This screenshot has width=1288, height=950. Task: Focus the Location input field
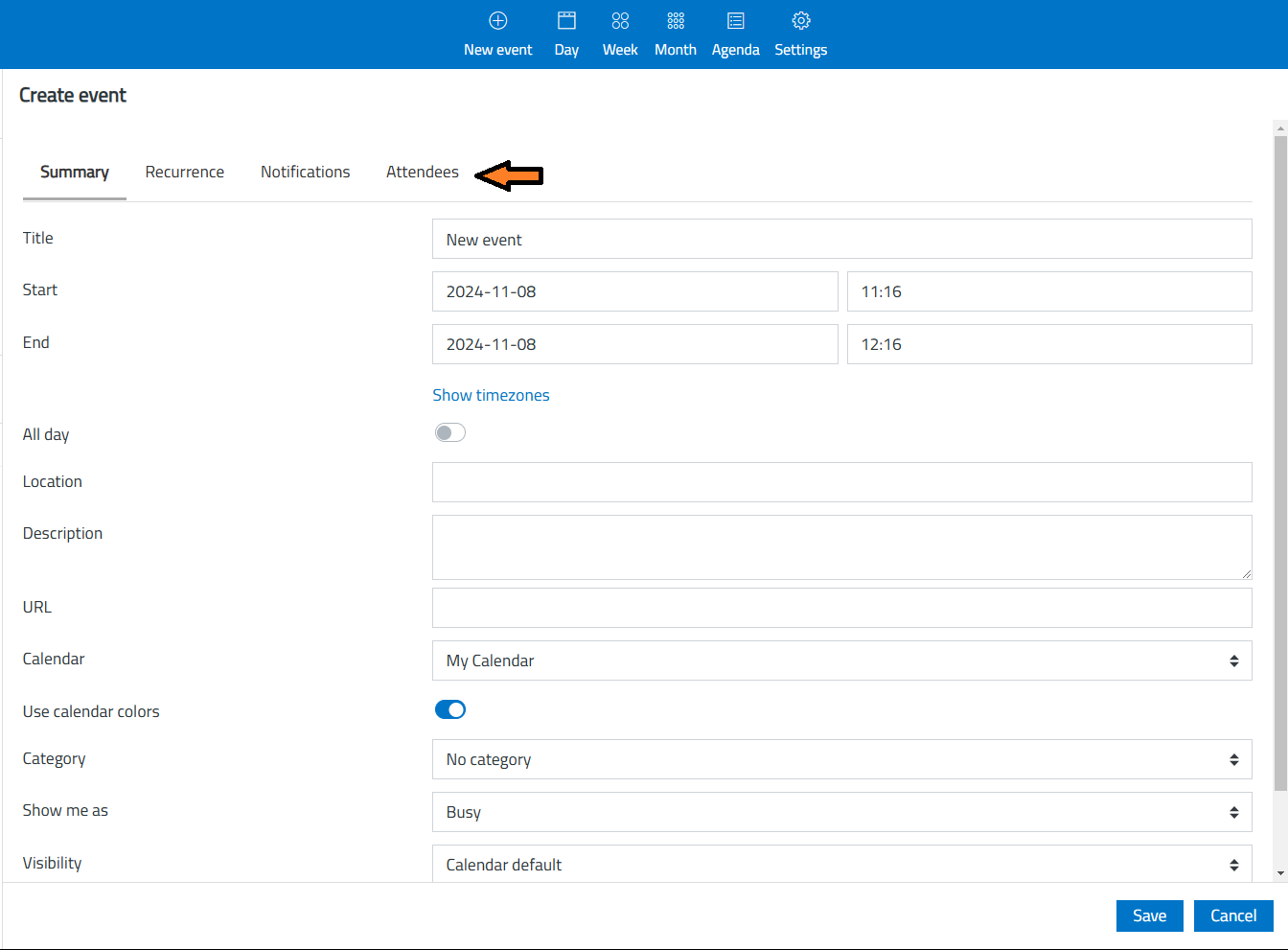pos(841,482)
